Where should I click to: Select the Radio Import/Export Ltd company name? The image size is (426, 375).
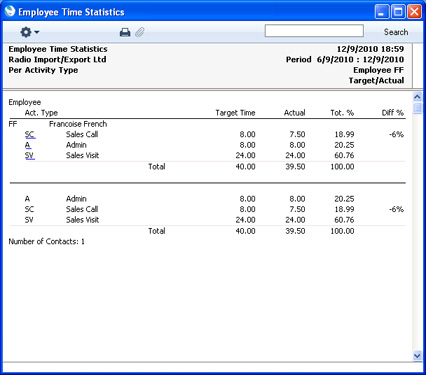click(57, 60)
